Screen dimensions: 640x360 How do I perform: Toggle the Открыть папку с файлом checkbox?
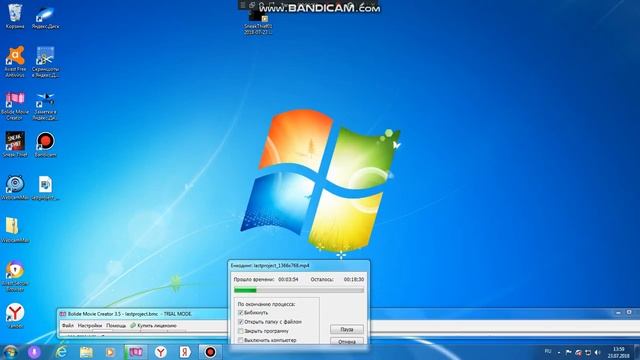241,322
